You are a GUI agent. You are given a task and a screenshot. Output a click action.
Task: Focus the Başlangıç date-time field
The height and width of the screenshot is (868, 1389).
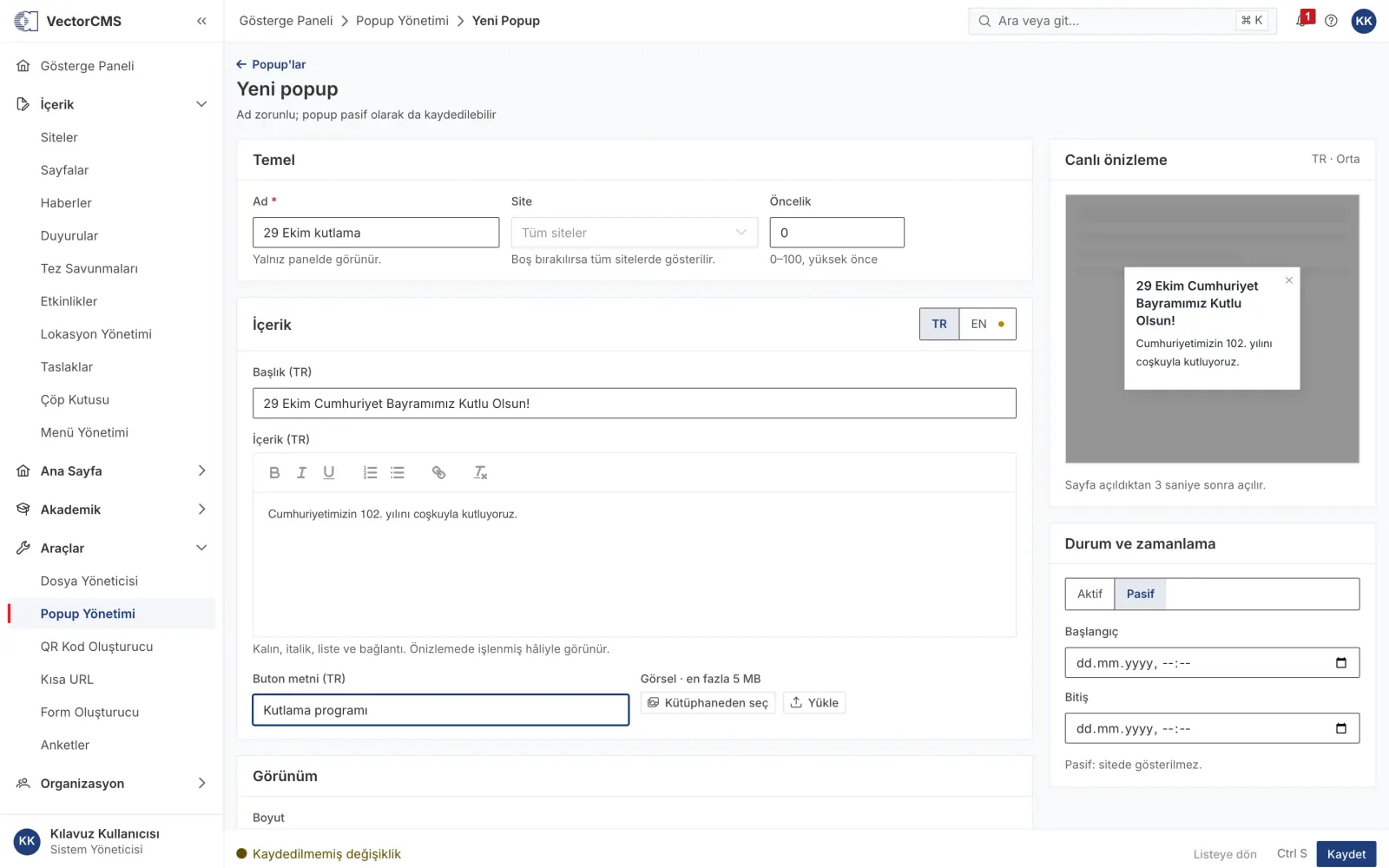[1212, 663]
